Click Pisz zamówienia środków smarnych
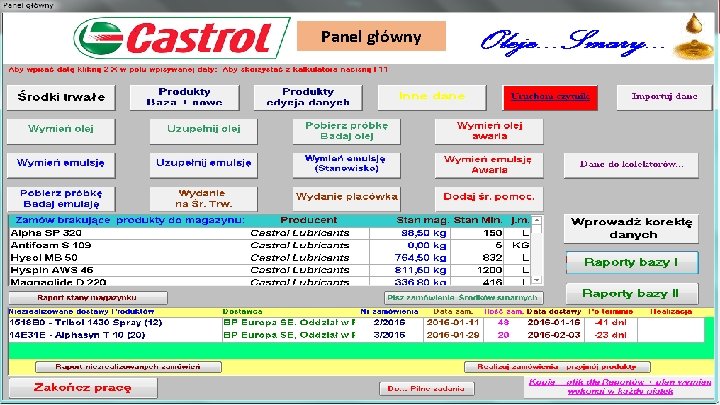 pos(464,298)
